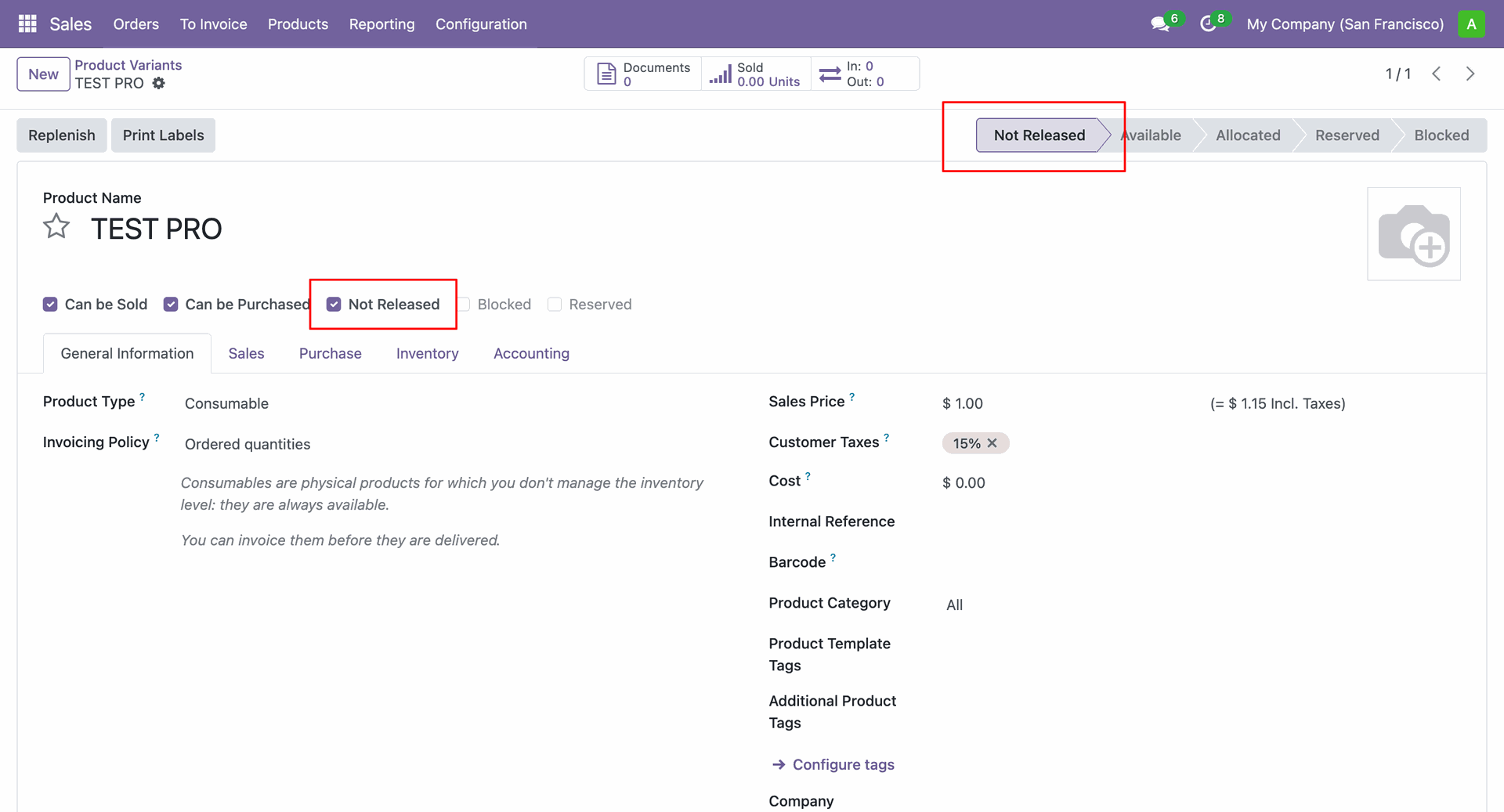Viewport: 1504px width, 812px height.
Task: Click the gear icon beside TEST PRO
Action: (x=159, y=83)
